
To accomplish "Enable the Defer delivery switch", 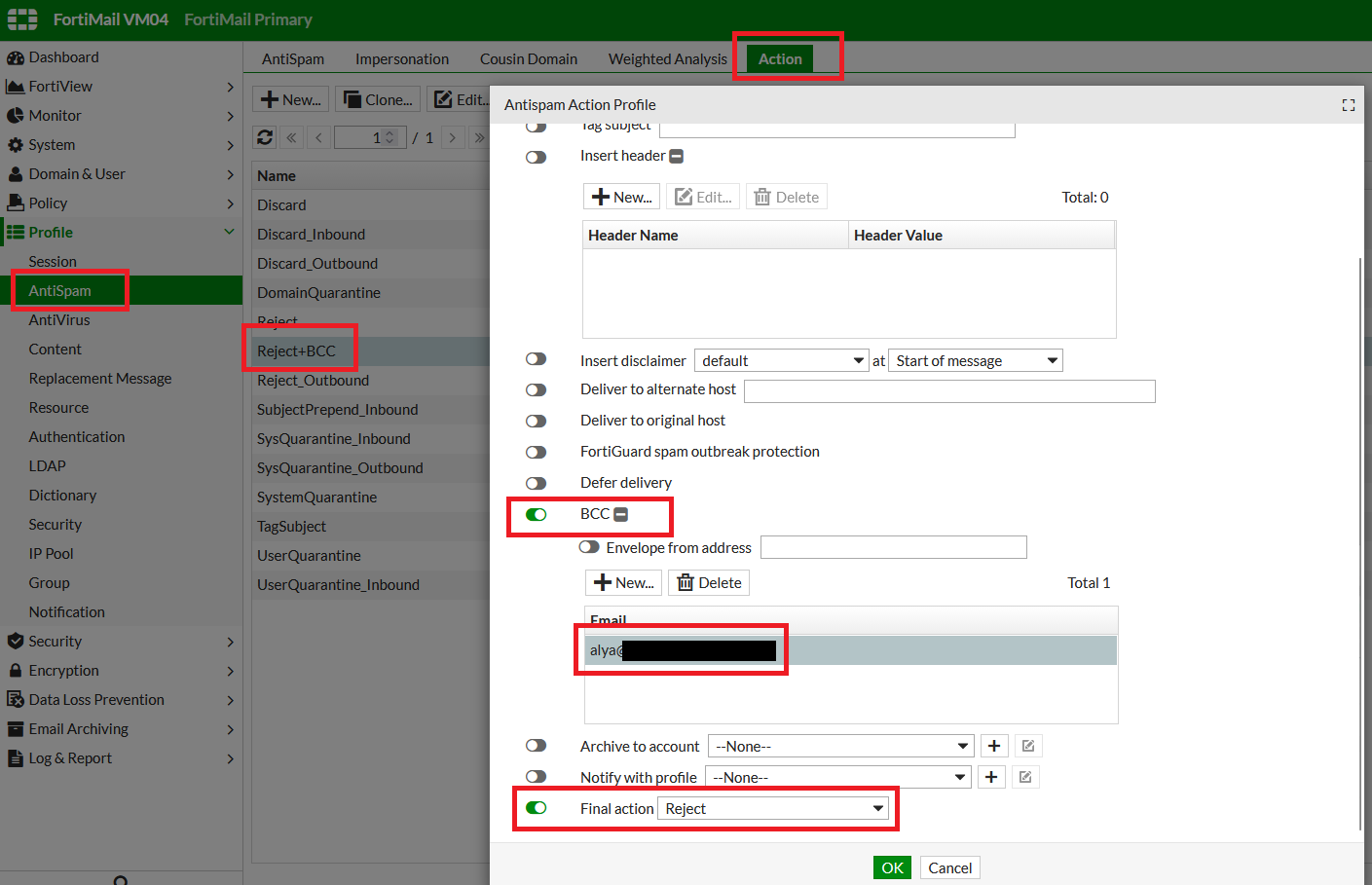I will click(x=537, y=484).
